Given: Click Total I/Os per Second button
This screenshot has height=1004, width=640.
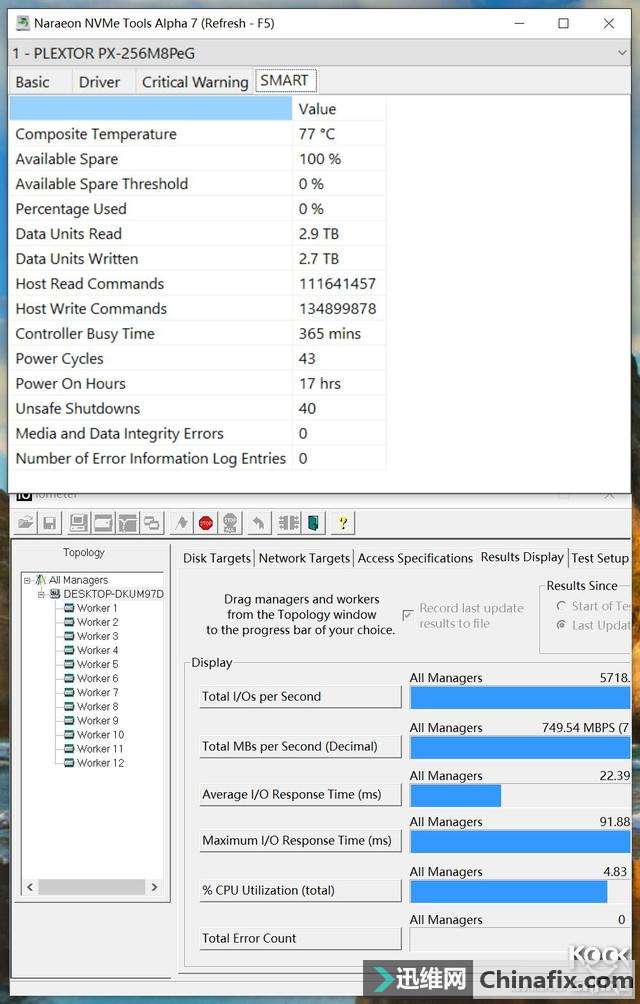Looking at the screenshot, I should click(300, 696).
